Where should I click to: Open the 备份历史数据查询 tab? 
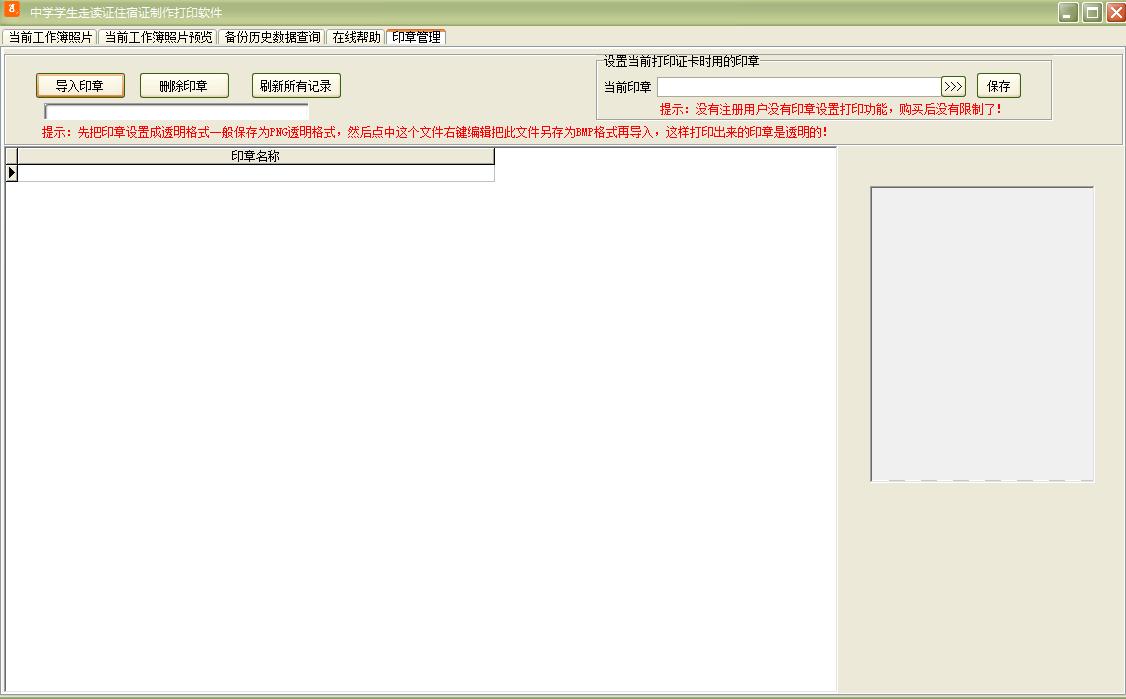pyautogui.click(x=272, y=37)
